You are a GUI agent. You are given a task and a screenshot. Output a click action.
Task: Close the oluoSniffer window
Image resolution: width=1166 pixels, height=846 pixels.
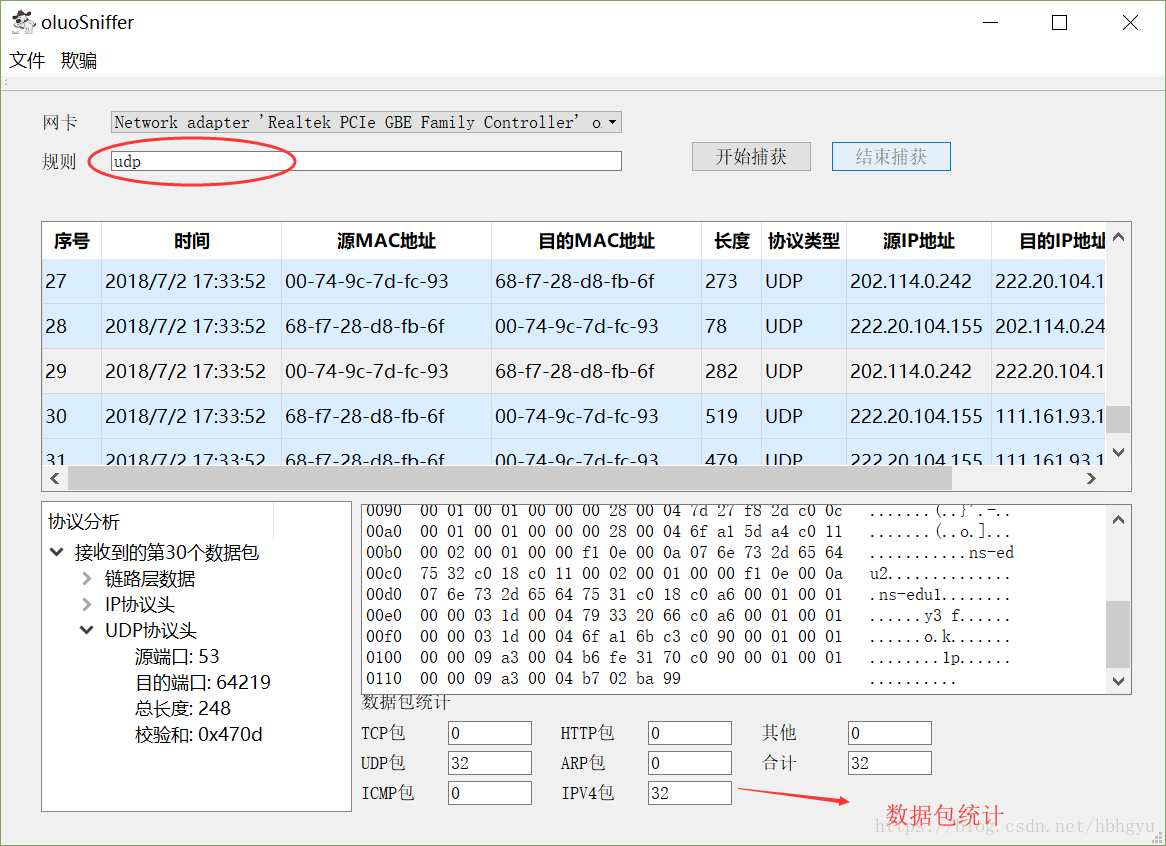click(x=1130, y=22)
